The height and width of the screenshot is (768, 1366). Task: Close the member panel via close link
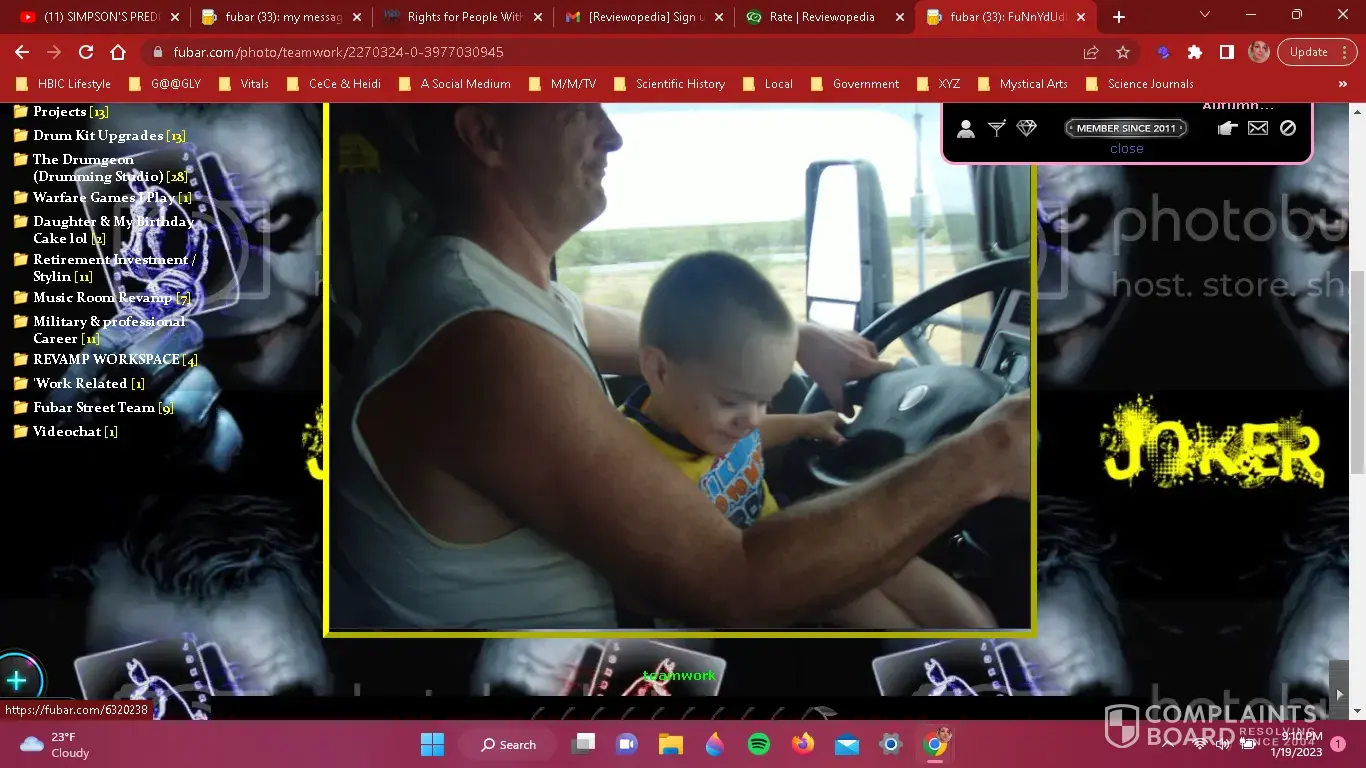tap(1127, 149)
